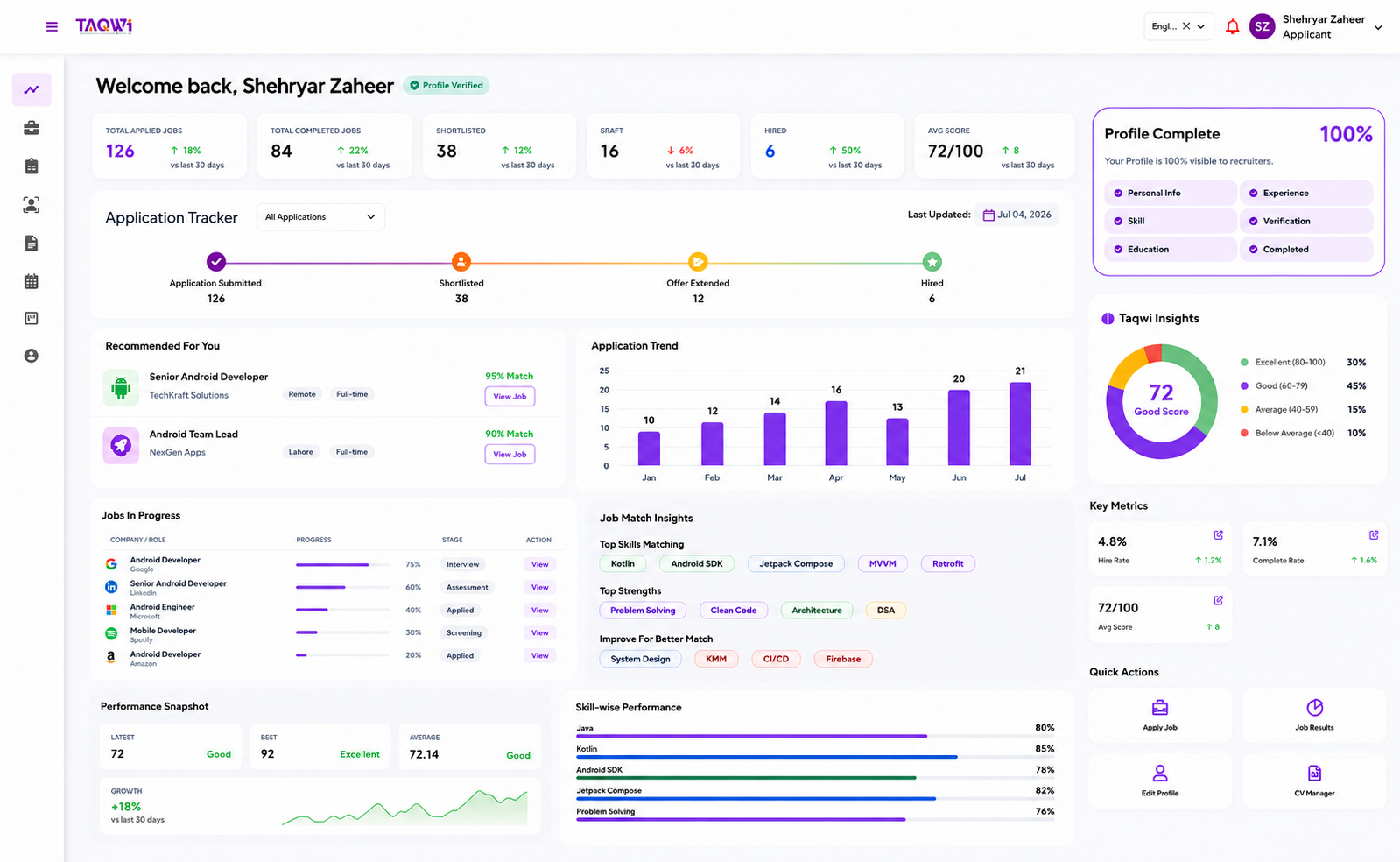The width and height of the screenshot is (1400, 862).
Task: Open calendar icon in sidebar
Action: coord(32,281)
